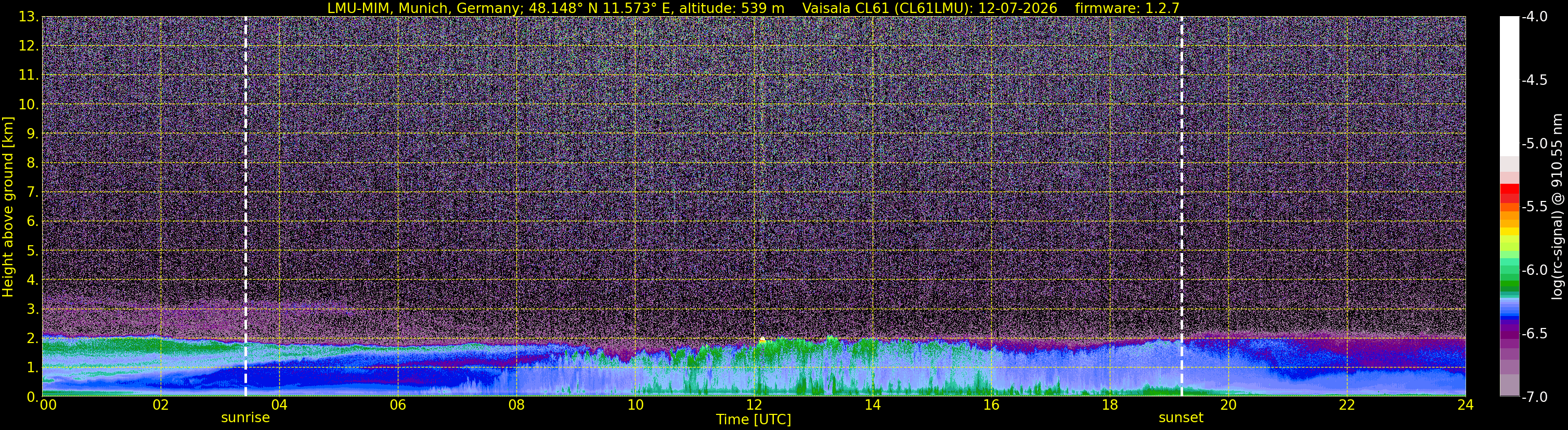Click the 'log(rc-signal) @ 910.55 nm' colorbar label

pos(1557,207)
